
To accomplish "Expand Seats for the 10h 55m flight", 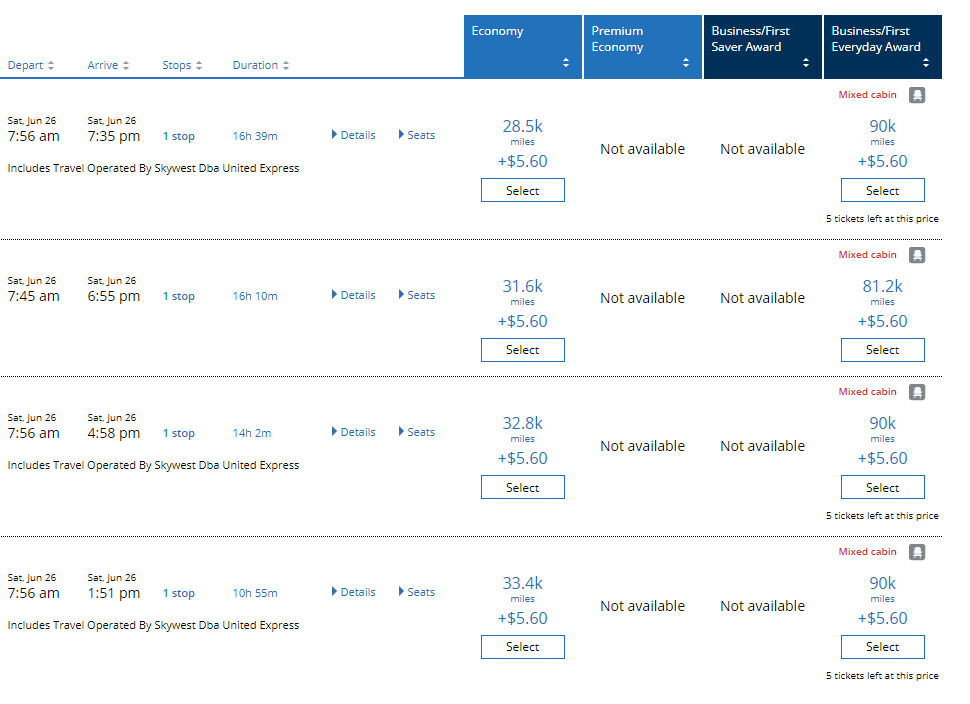I will pos(417,592).
